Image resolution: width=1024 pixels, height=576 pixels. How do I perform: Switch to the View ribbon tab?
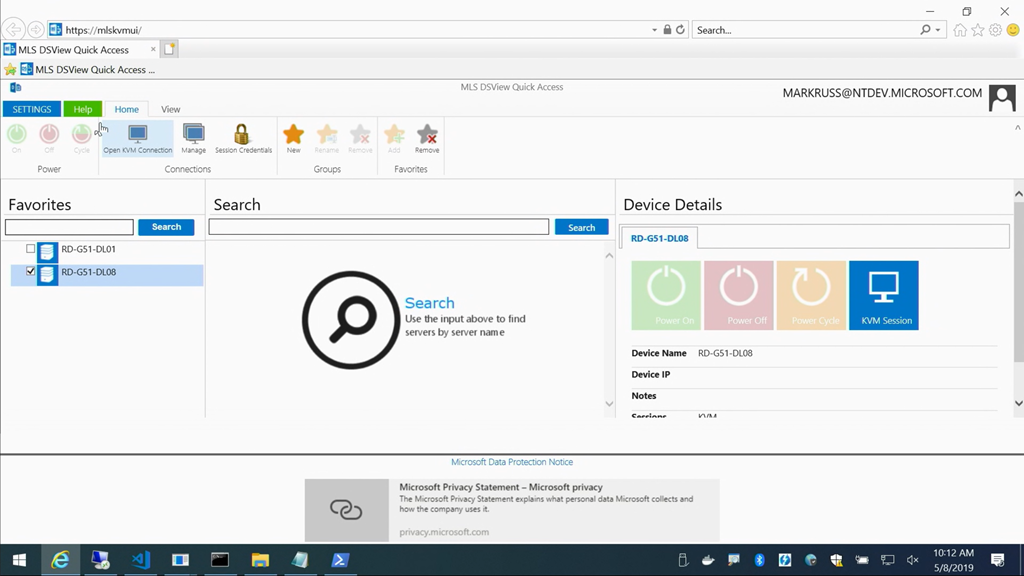tap(171, 109)
